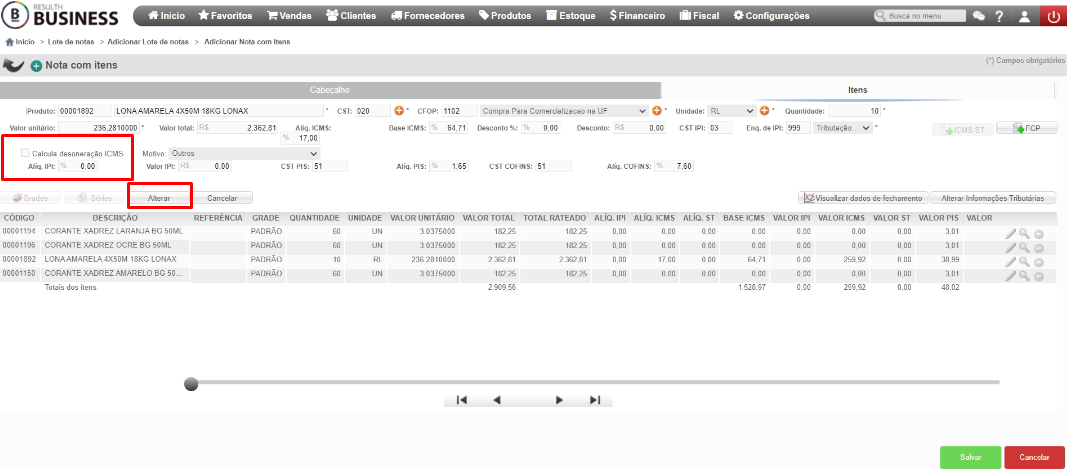Toggle Calcula desoneração ICMS checkbox
The width and height of the screenshot is (1067, 469).
coord(25,153)
